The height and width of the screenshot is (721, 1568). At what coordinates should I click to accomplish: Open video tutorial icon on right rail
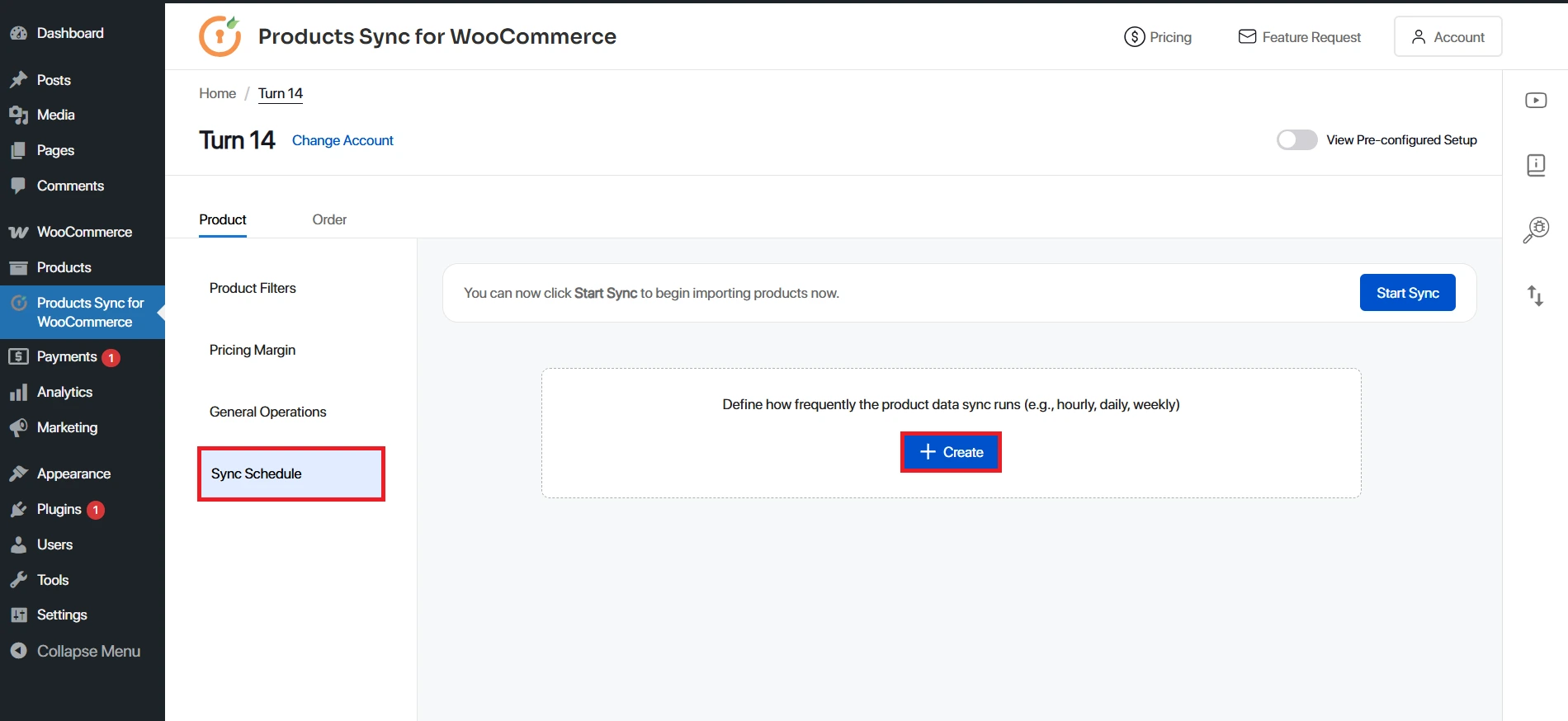[x=1536, y=101]
